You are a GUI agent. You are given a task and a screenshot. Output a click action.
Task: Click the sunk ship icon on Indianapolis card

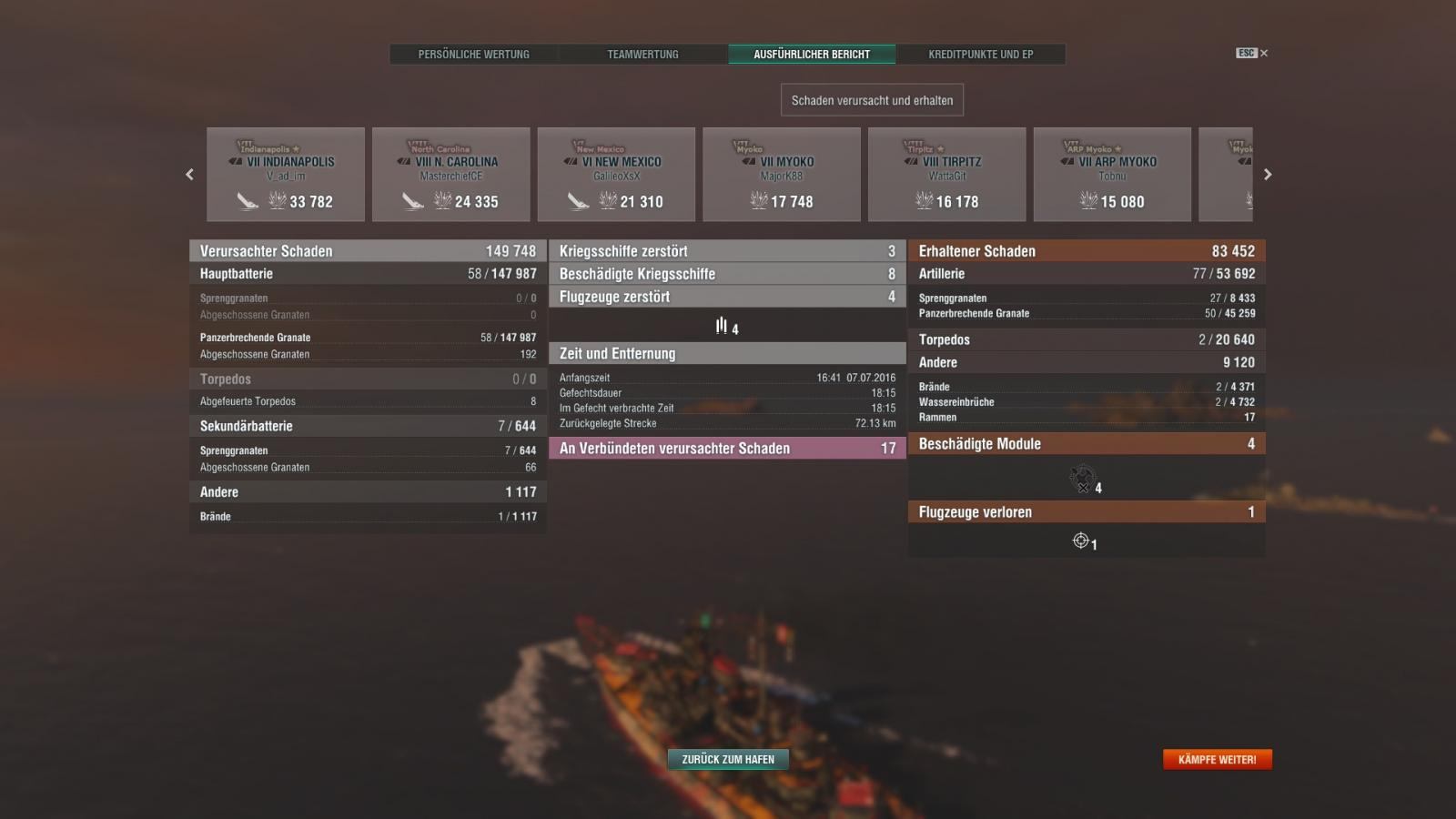(248, 201)
